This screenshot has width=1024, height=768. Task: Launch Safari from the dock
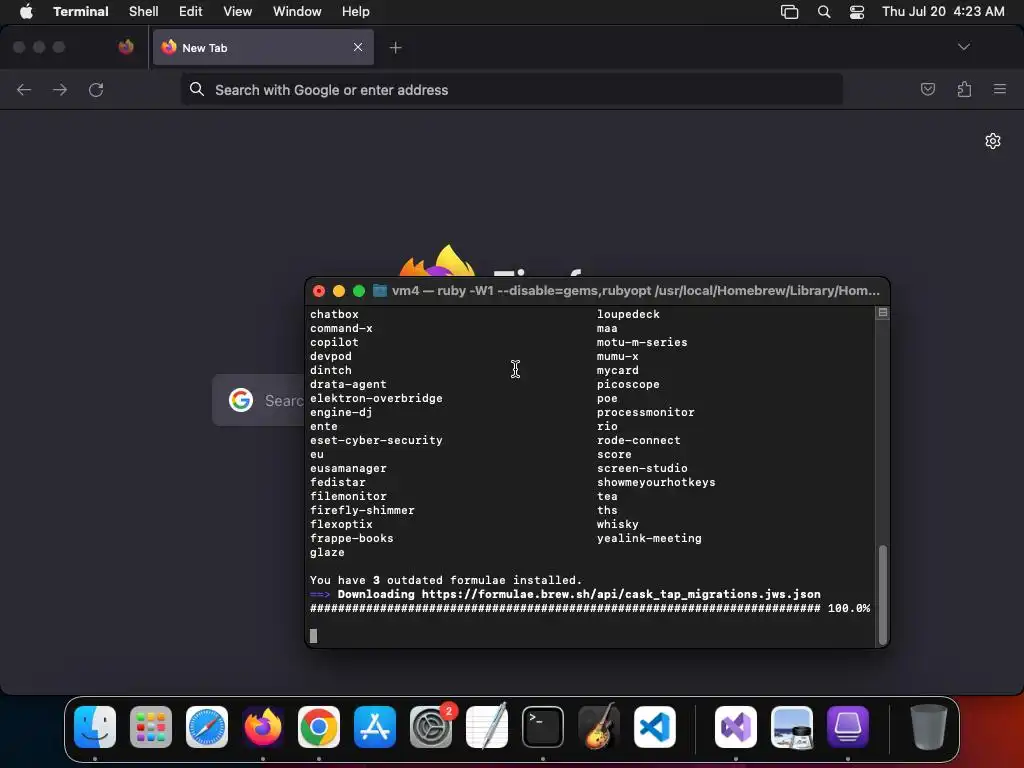[x=207, y=727]
